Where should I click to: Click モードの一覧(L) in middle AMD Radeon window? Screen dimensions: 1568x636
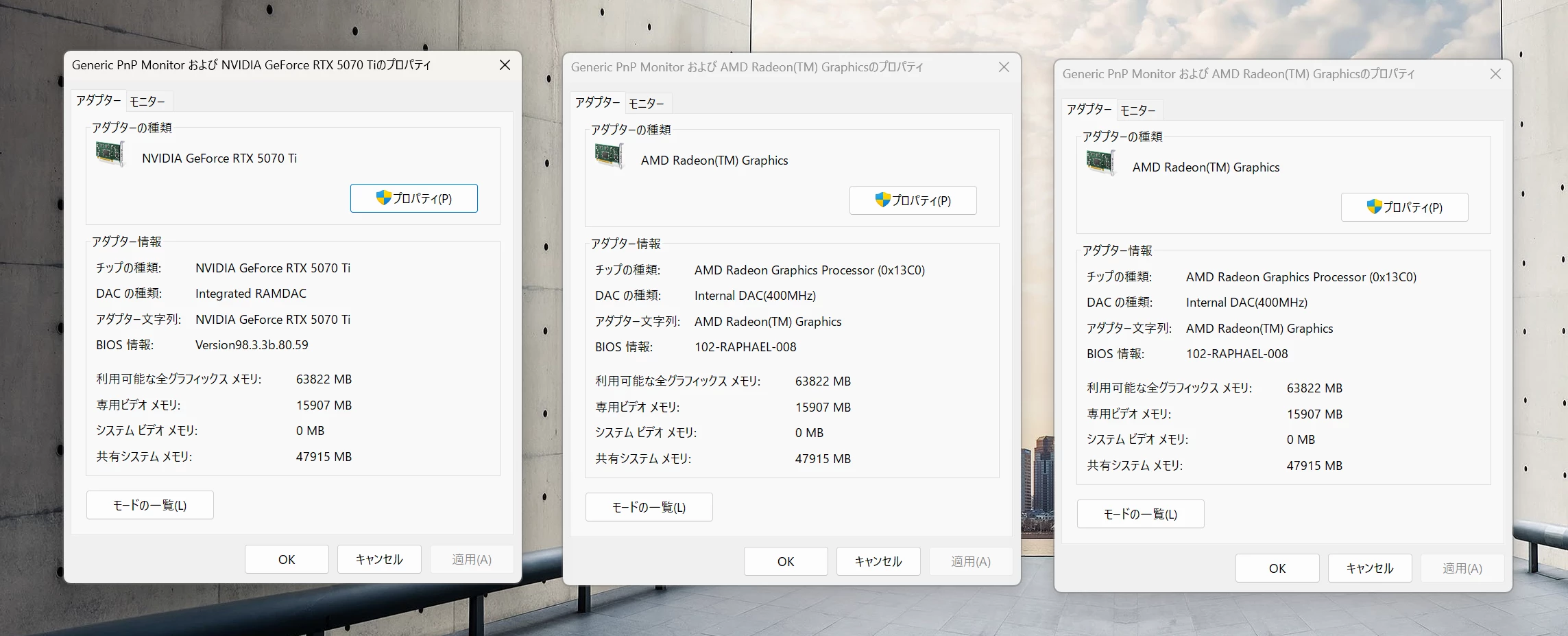pos(649,507)
